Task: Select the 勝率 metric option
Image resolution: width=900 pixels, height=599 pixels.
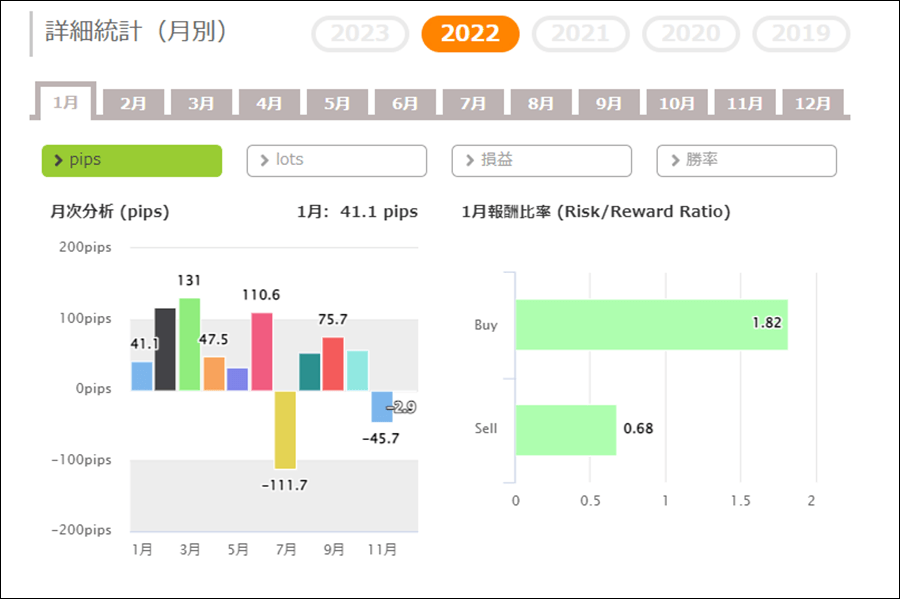Action: click(x=746, y=160)
